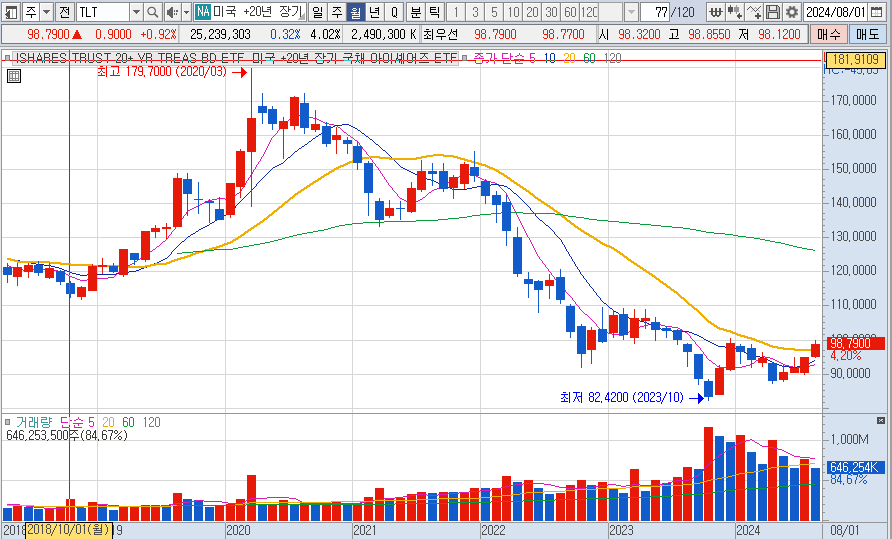Screen dimensions: 892x539
Task: Click current price 98.7900 in quote bar
Action: coord(48,35)
